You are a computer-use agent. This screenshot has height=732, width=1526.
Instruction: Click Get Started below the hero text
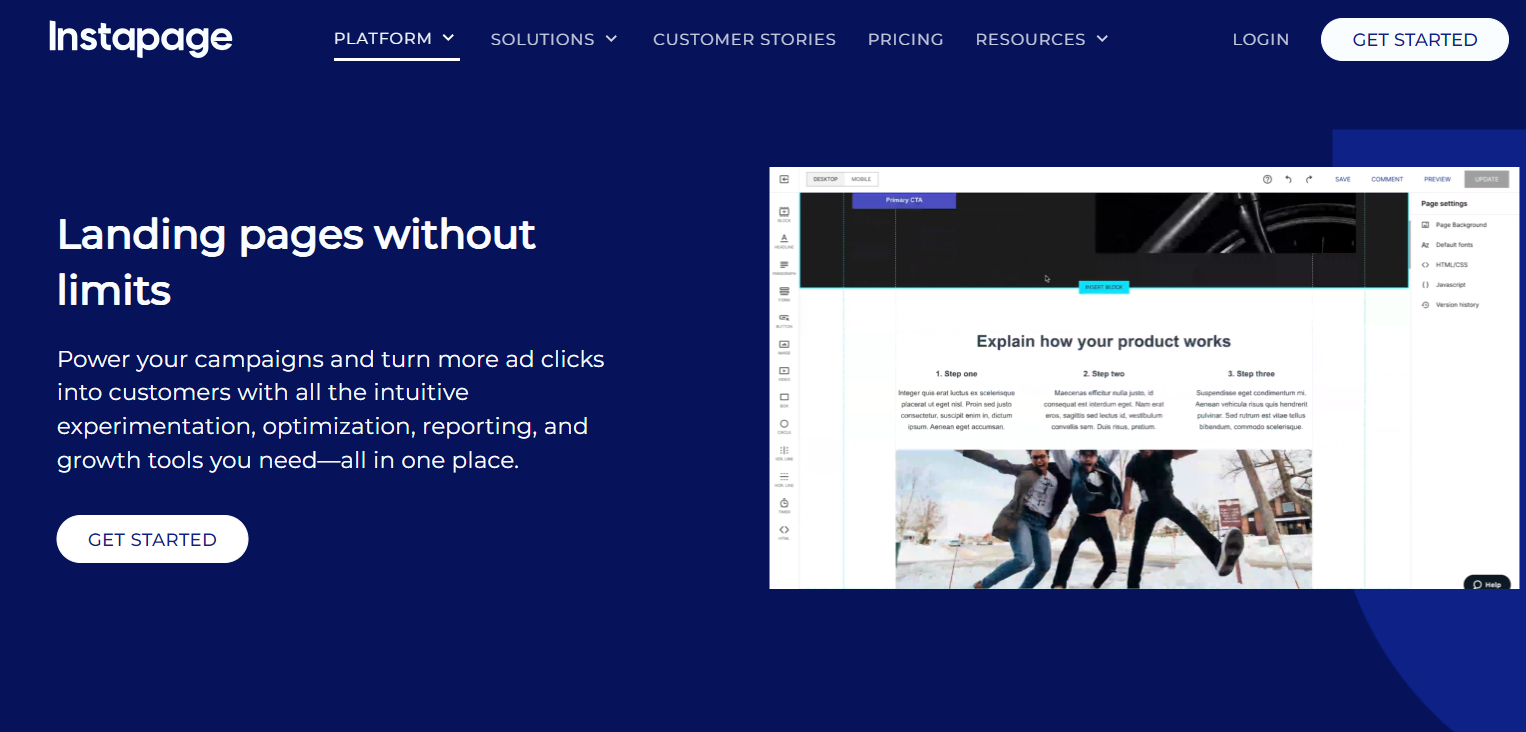152,539
